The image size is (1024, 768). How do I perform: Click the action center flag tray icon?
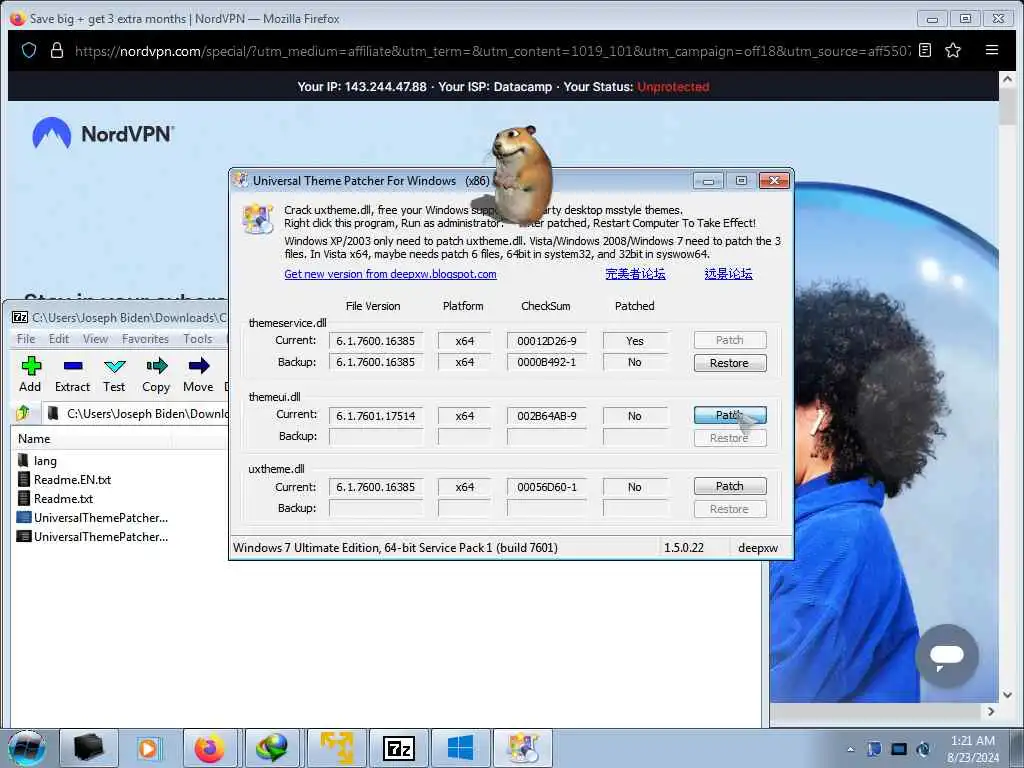point(874,749)
